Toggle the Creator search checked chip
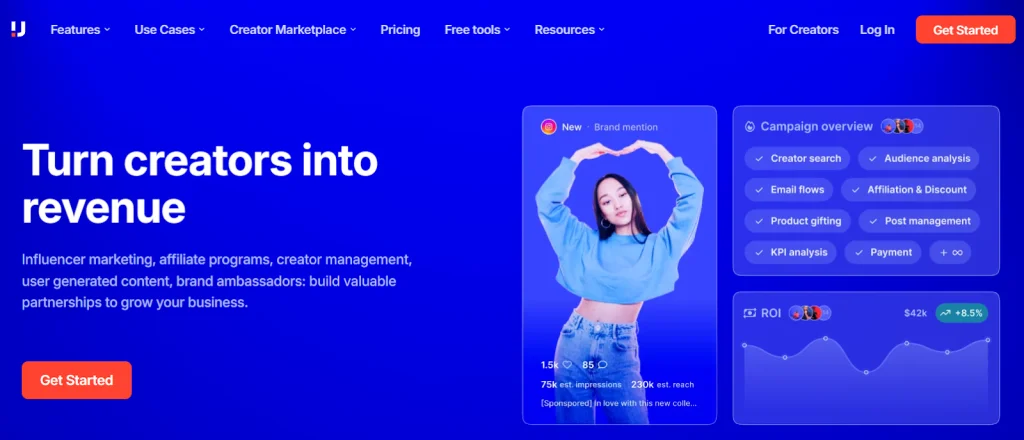This screenshot has height=440, width=1024. pyautogui.click(x=797, y=159)
